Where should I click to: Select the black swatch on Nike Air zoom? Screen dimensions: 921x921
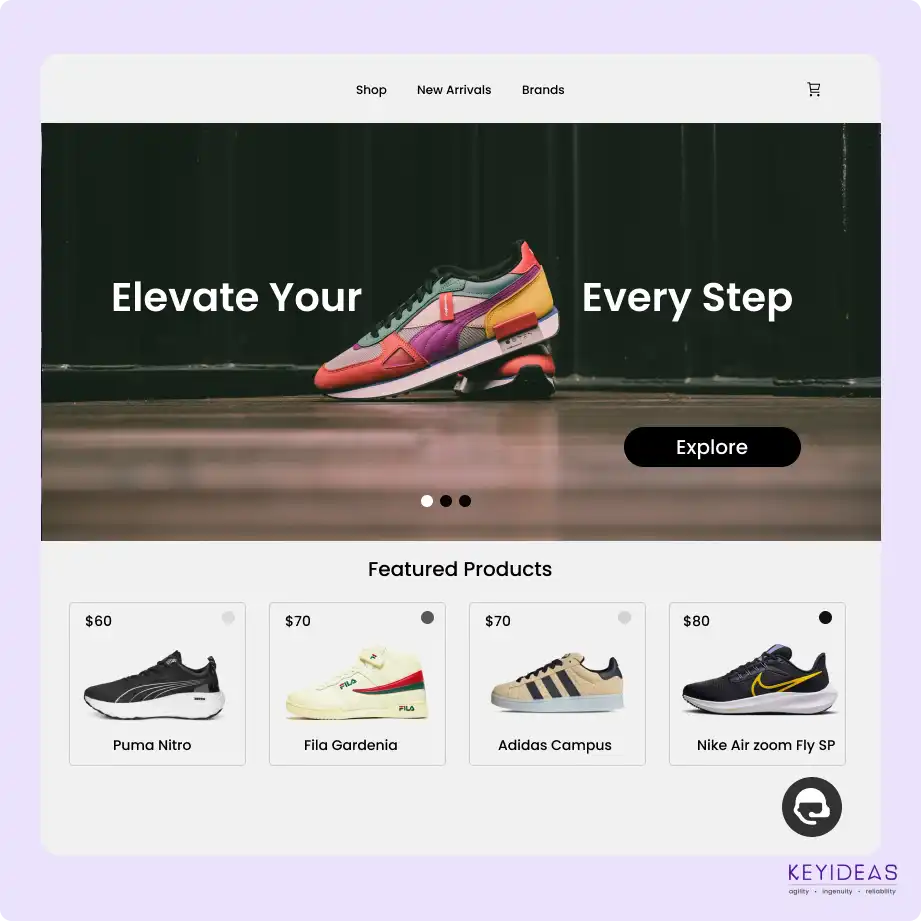(x=825, y=617)
